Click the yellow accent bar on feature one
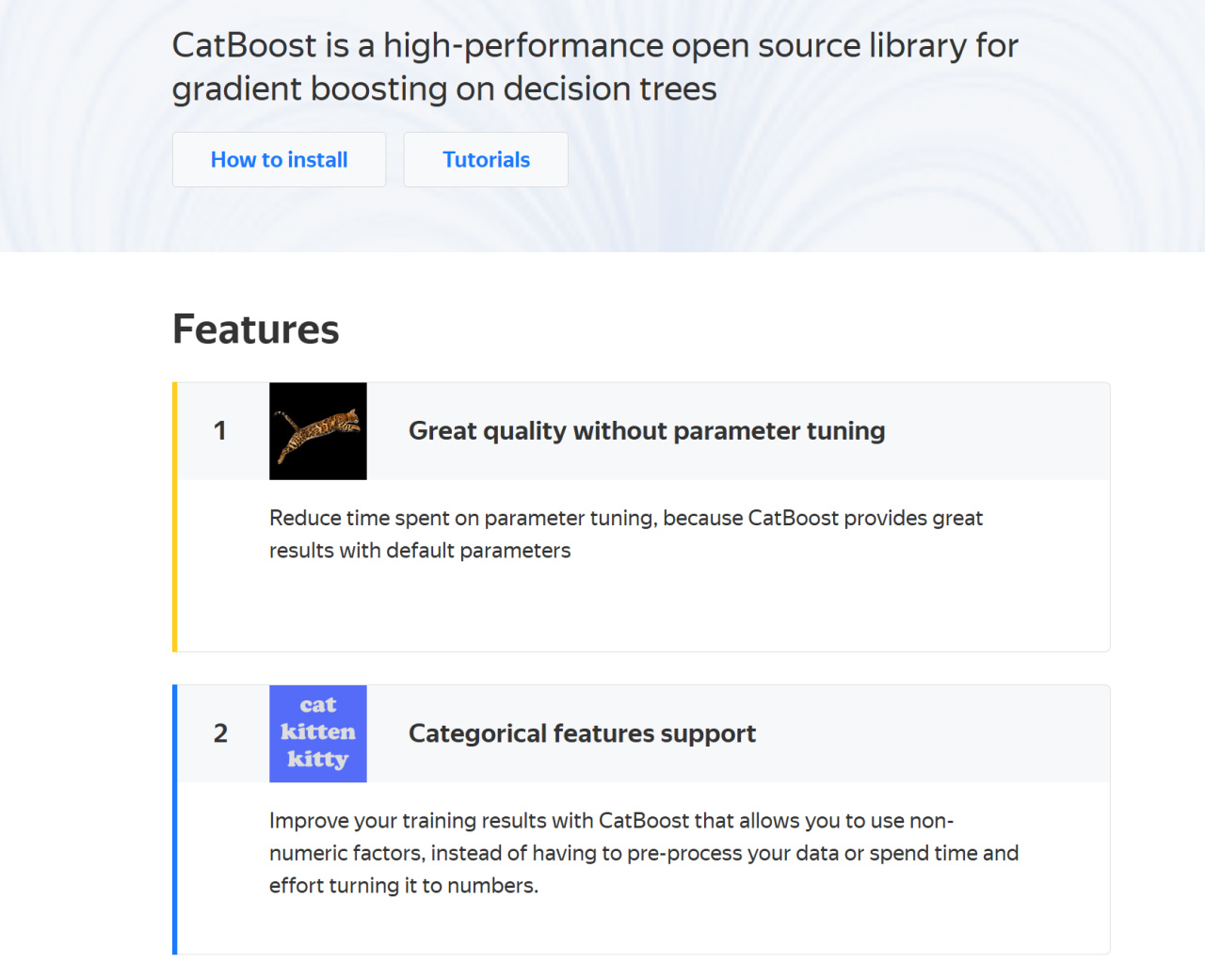 click(175, 517)
